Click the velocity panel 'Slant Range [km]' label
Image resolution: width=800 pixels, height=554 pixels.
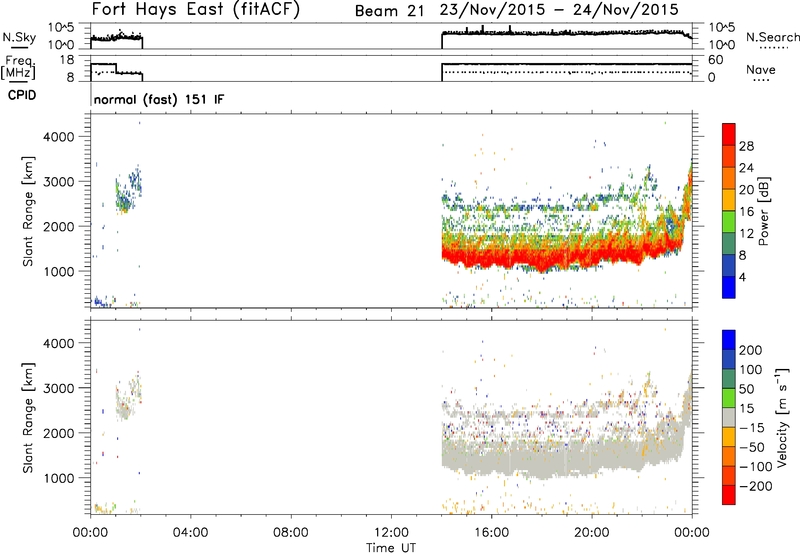coord(28,418)
